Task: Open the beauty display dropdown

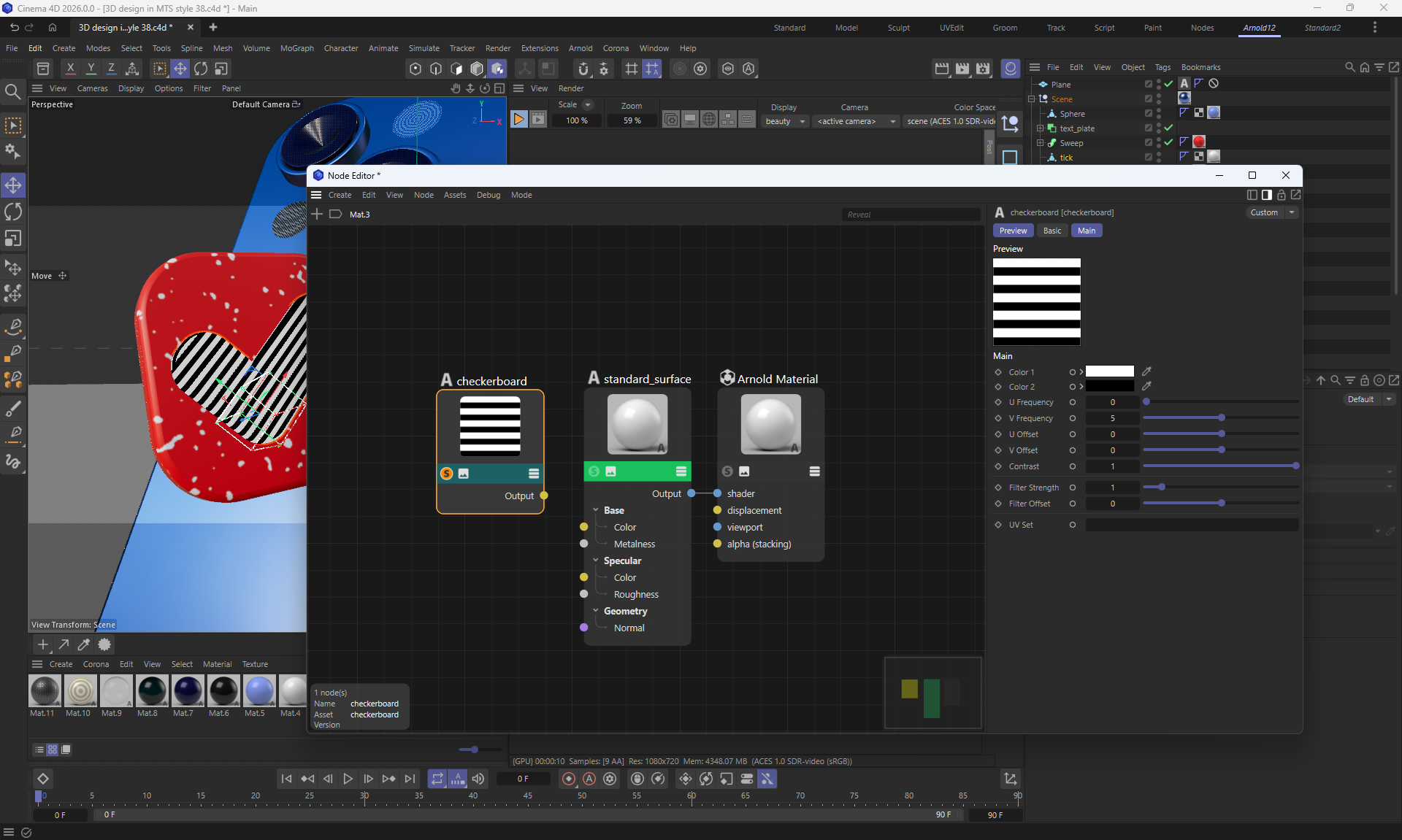Action: [784, 121]
